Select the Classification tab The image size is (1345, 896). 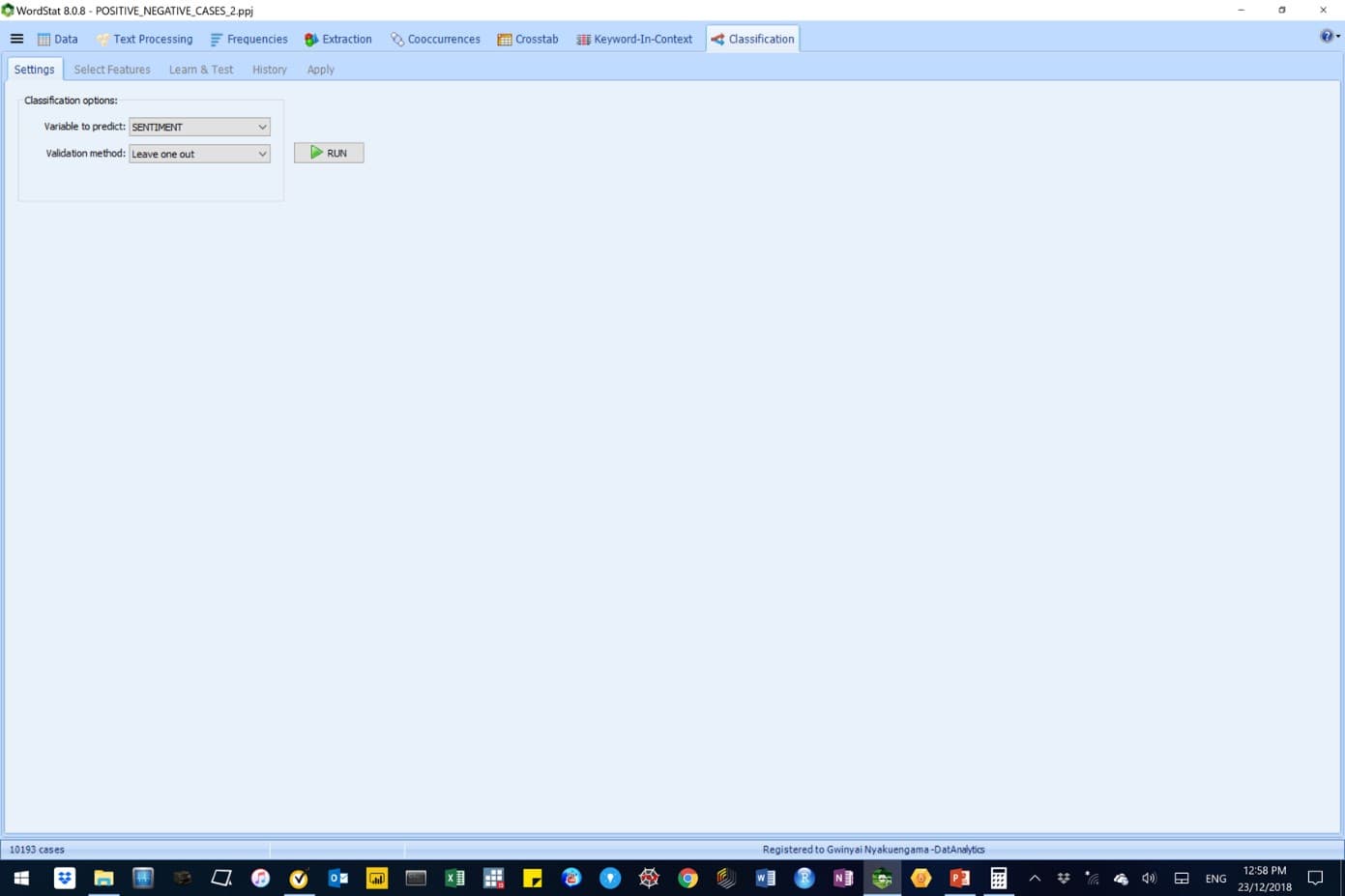click(x=752, y=40)
